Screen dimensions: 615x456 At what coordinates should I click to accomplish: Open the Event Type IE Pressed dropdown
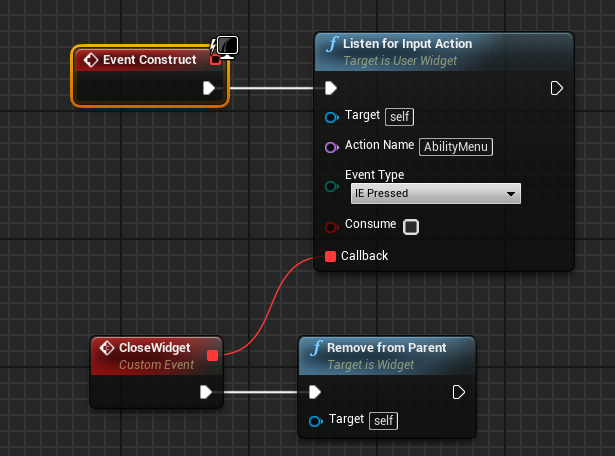[x=435, y=193]
